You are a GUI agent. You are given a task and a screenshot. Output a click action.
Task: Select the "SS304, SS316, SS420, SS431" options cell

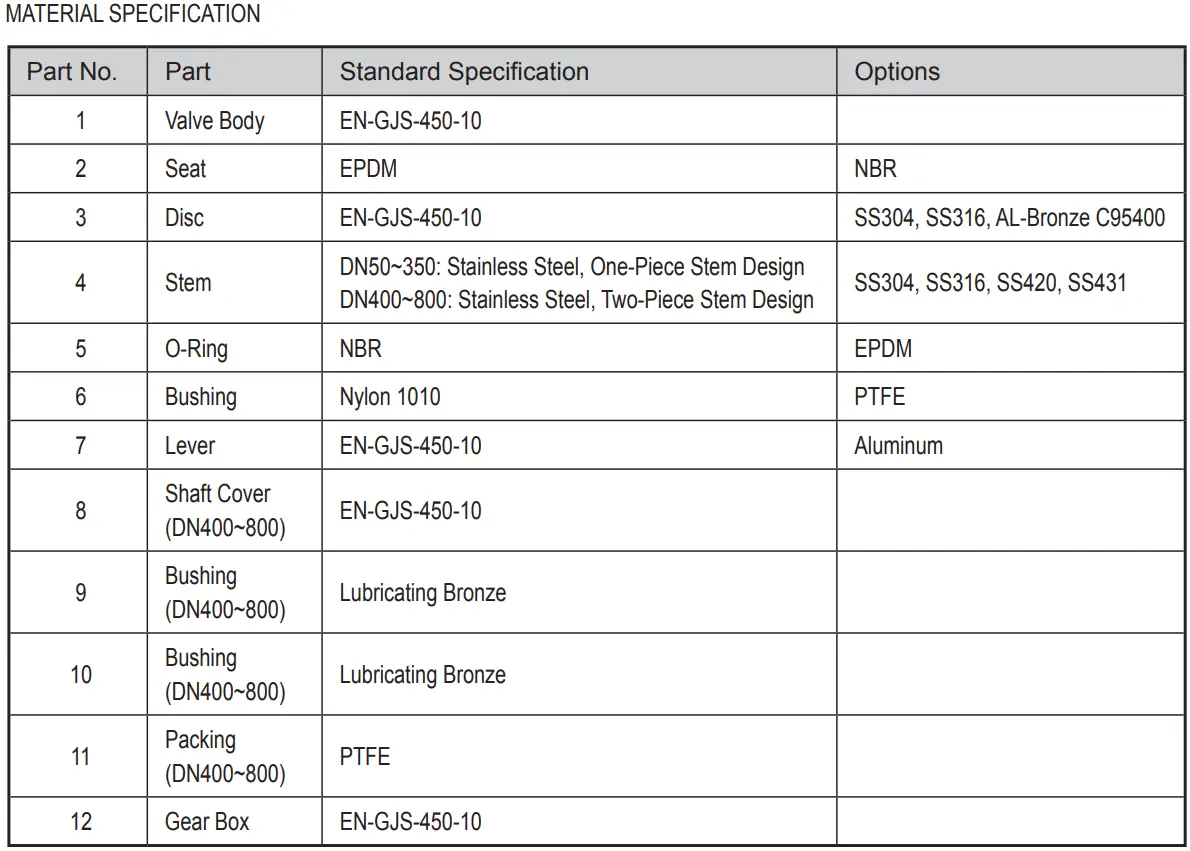pyautogui.click(x=990, y=283)
